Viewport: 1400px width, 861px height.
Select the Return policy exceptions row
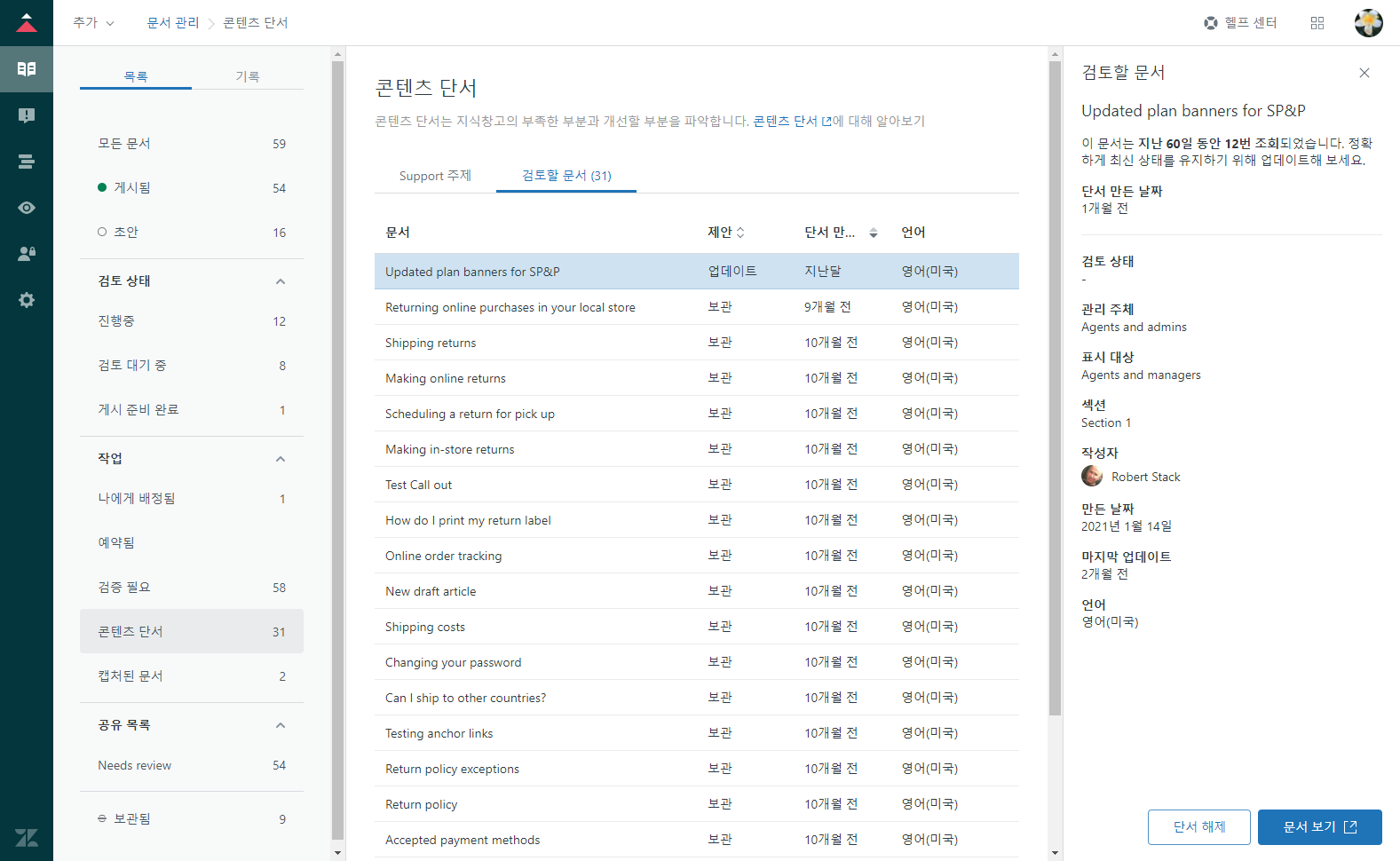tap(697, 769)
